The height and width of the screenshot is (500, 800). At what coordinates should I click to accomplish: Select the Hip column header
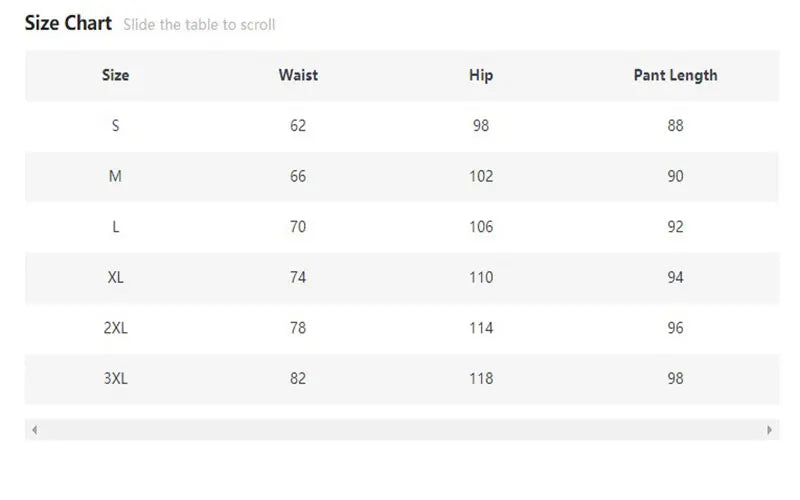pos(481,76)
